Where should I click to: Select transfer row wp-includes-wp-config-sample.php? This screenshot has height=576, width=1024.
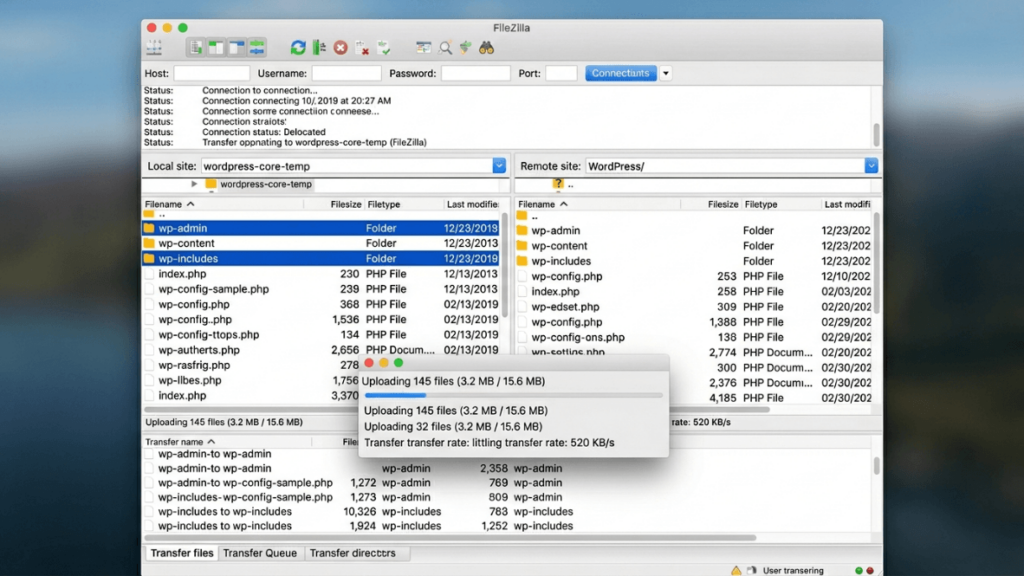click(x=246, y=497)
